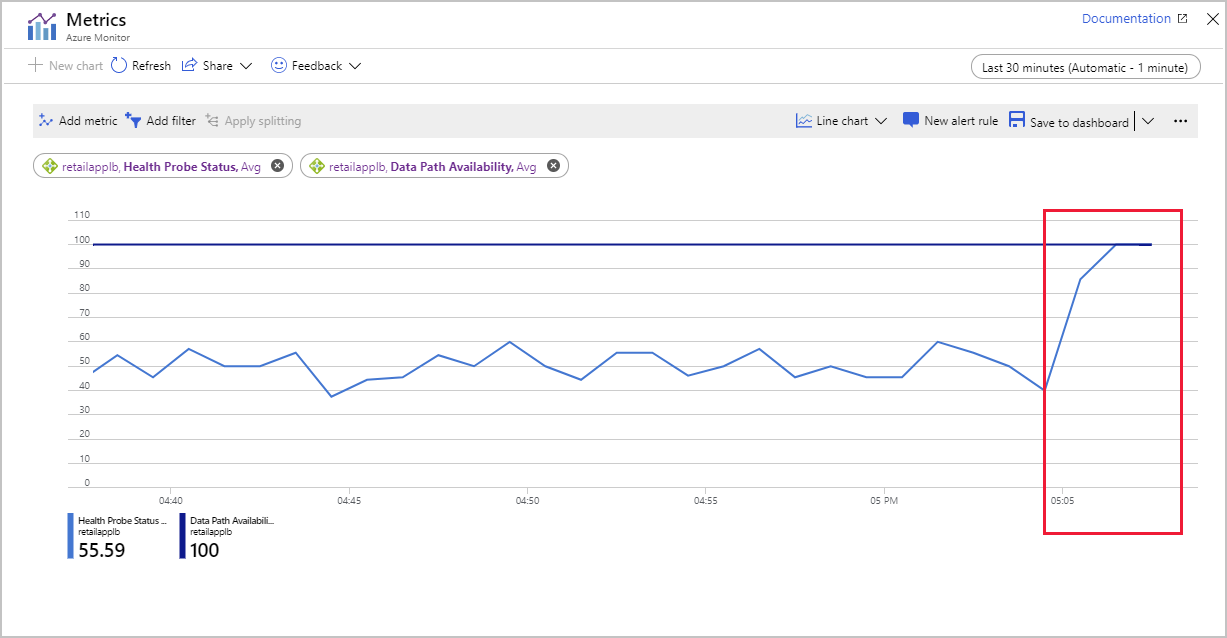Click the Data Path Availability legend item
The width and height of the screenshot is (1227, 638).
[227, 535]
